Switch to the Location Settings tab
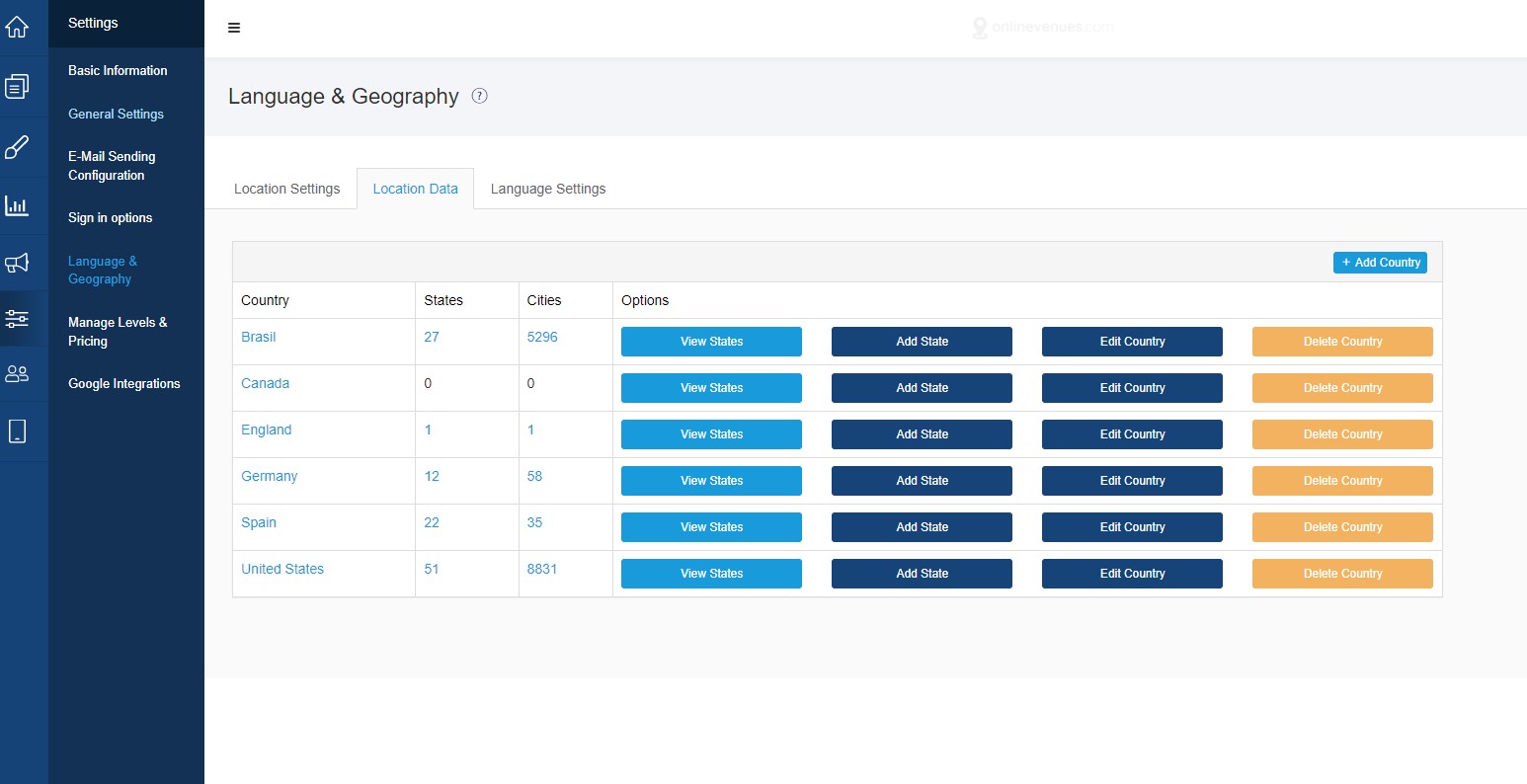The height and width of the screenshot is (784, 1527). click(x=286, y=189)
